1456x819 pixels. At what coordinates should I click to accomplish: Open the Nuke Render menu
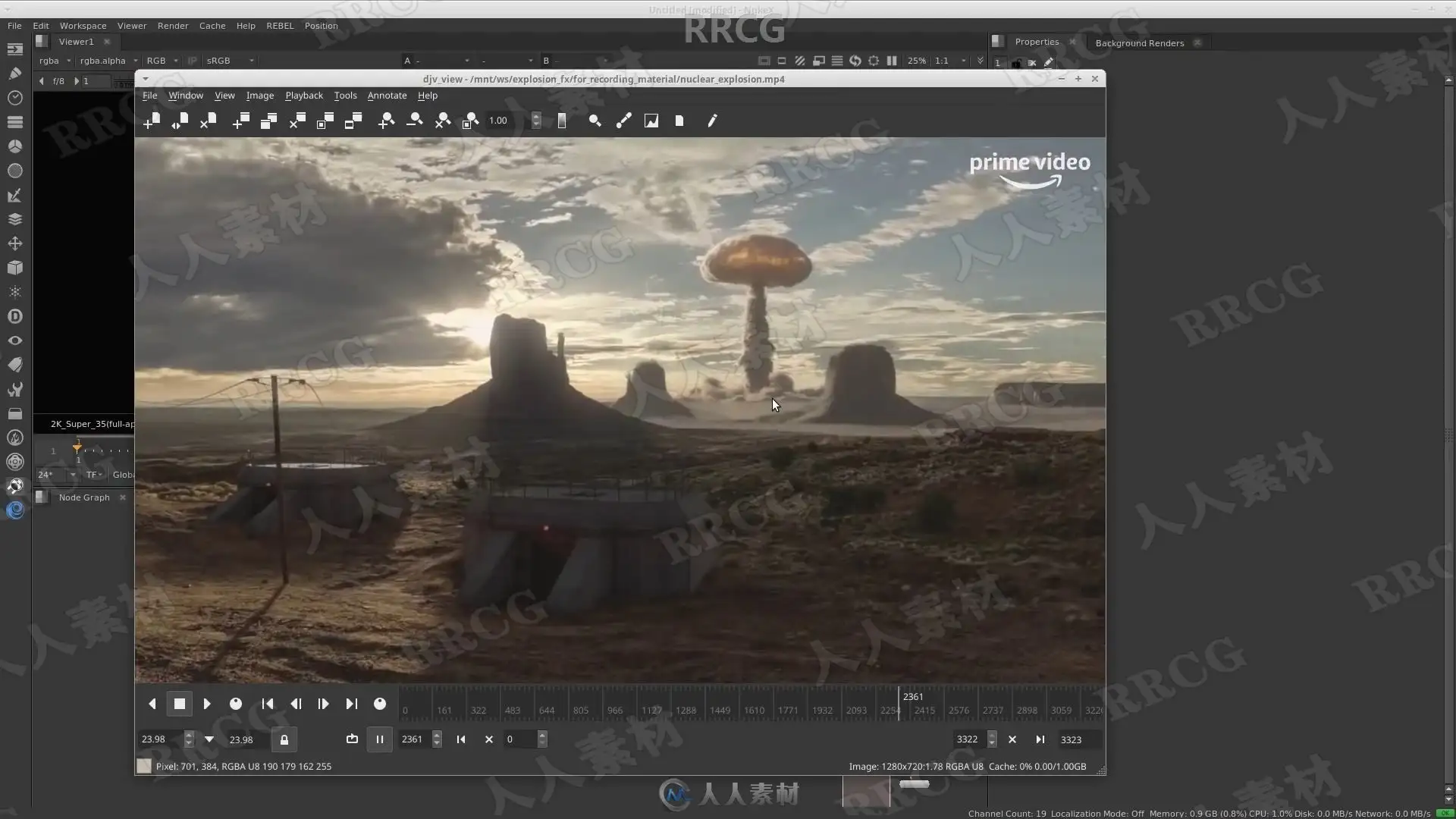(x=173, y=26)
